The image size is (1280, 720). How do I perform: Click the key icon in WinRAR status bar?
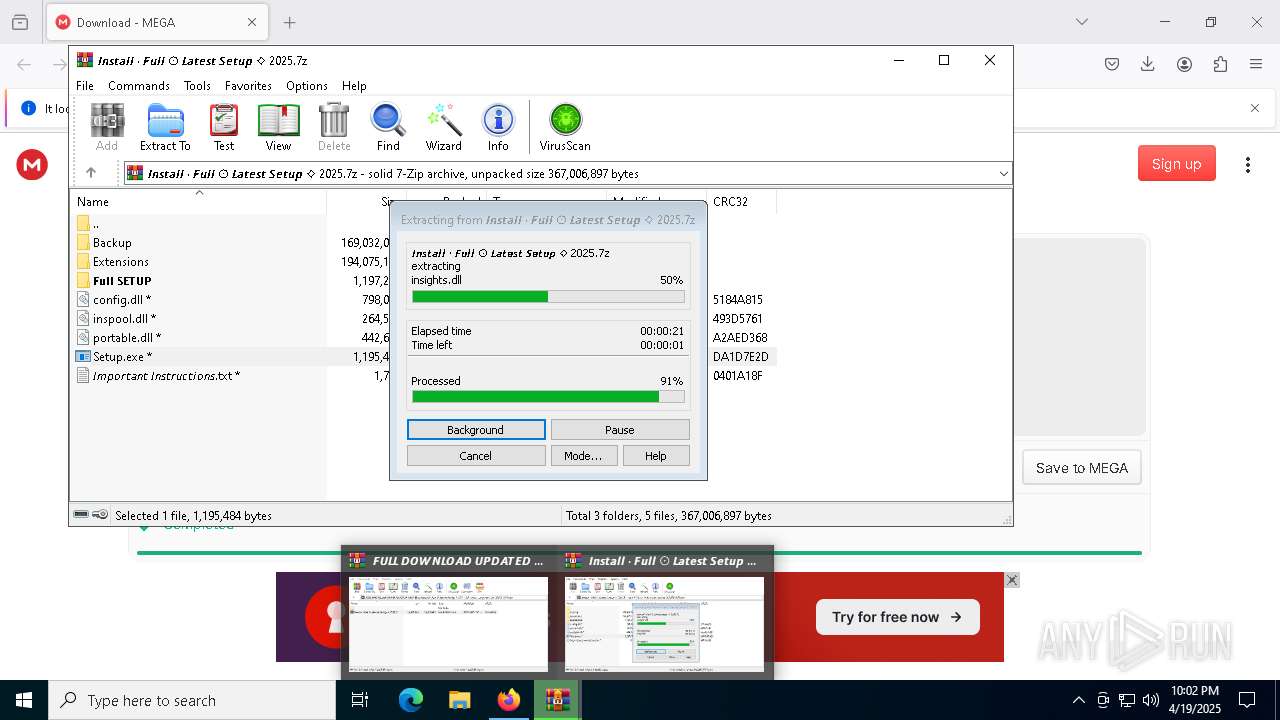100,515
